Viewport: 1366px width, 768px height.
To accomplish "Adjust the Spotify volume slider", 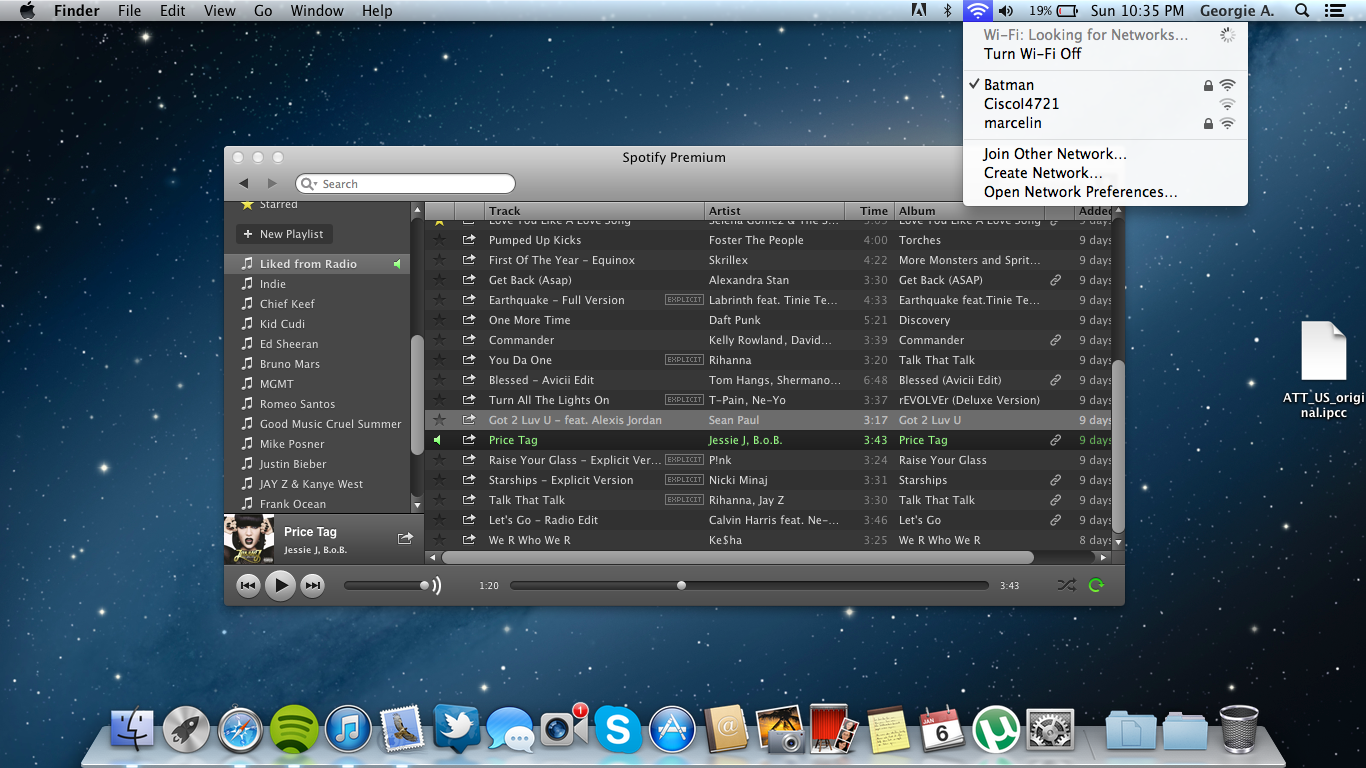I will pyautogui.click(x=385, y=585).
